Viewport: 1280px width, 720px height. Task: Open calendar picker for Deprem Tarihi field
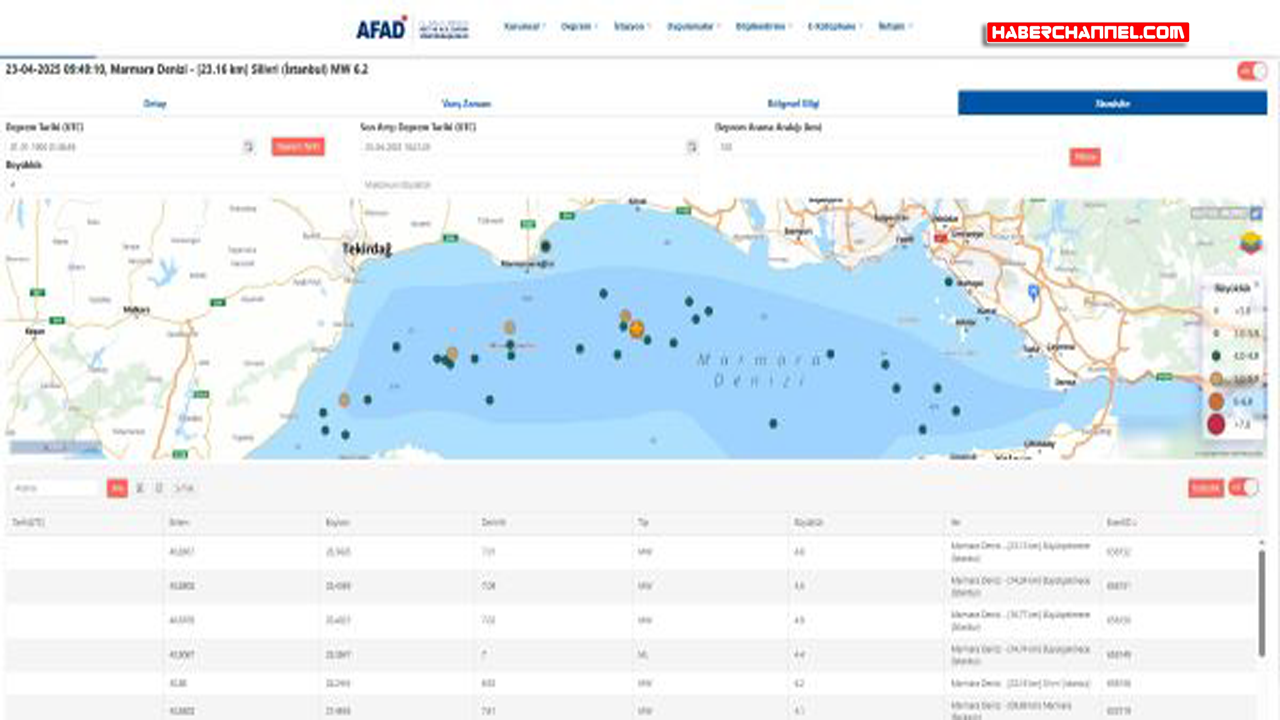[x=248, y=147]
